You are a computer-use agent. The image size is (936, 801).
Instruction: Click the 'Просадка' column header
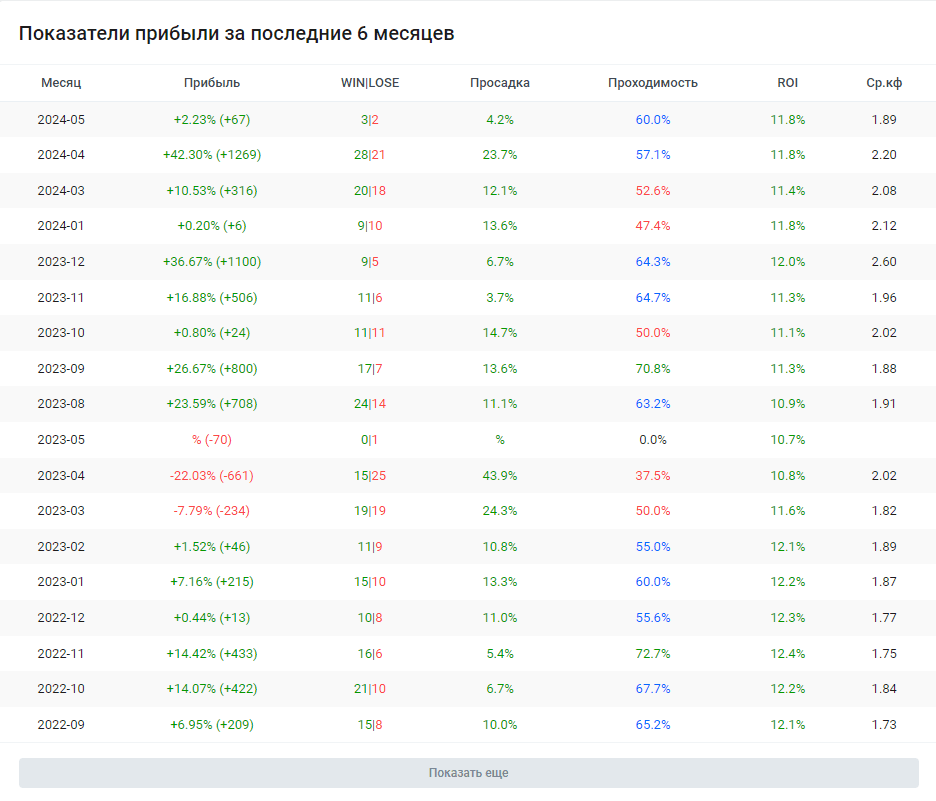point(500,83)
